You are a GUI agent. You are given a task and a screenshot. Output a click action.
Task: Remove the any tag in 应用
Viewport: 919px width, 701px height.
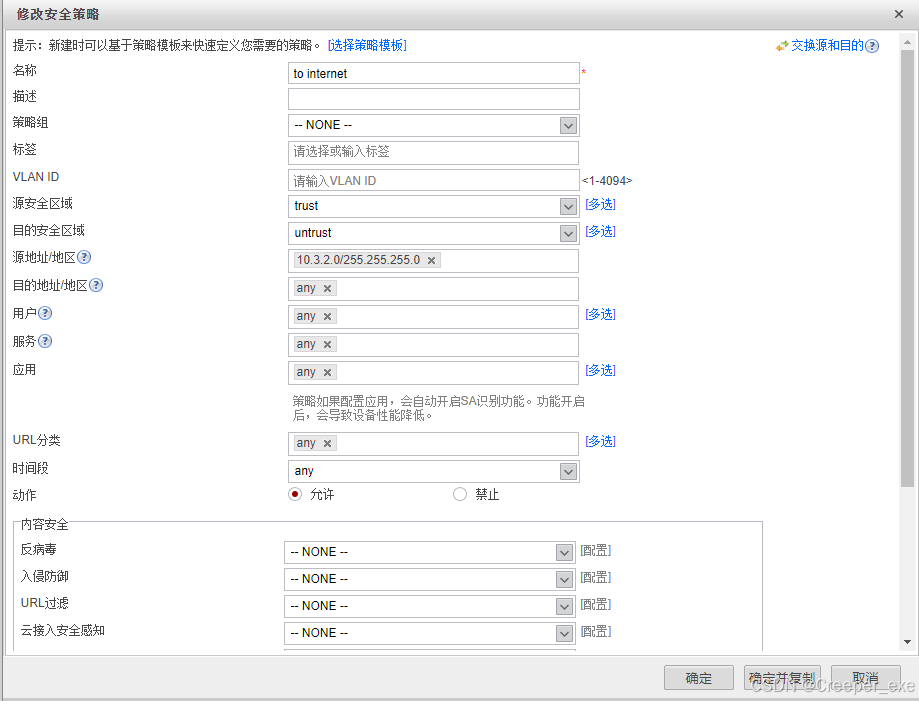tap(328, 372)
